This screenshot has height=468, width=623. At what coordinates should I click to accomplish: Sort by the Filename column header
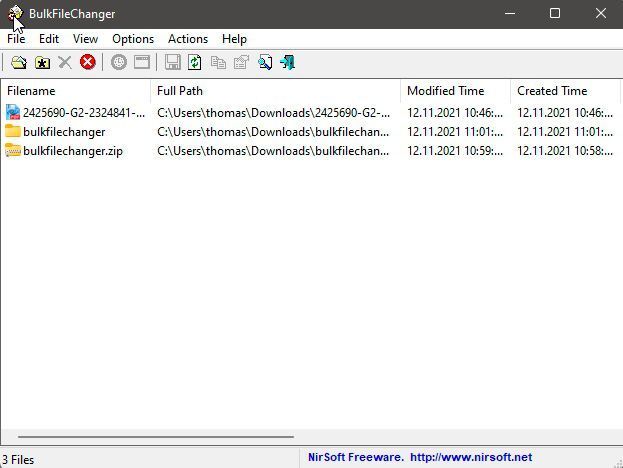[75, 91]
